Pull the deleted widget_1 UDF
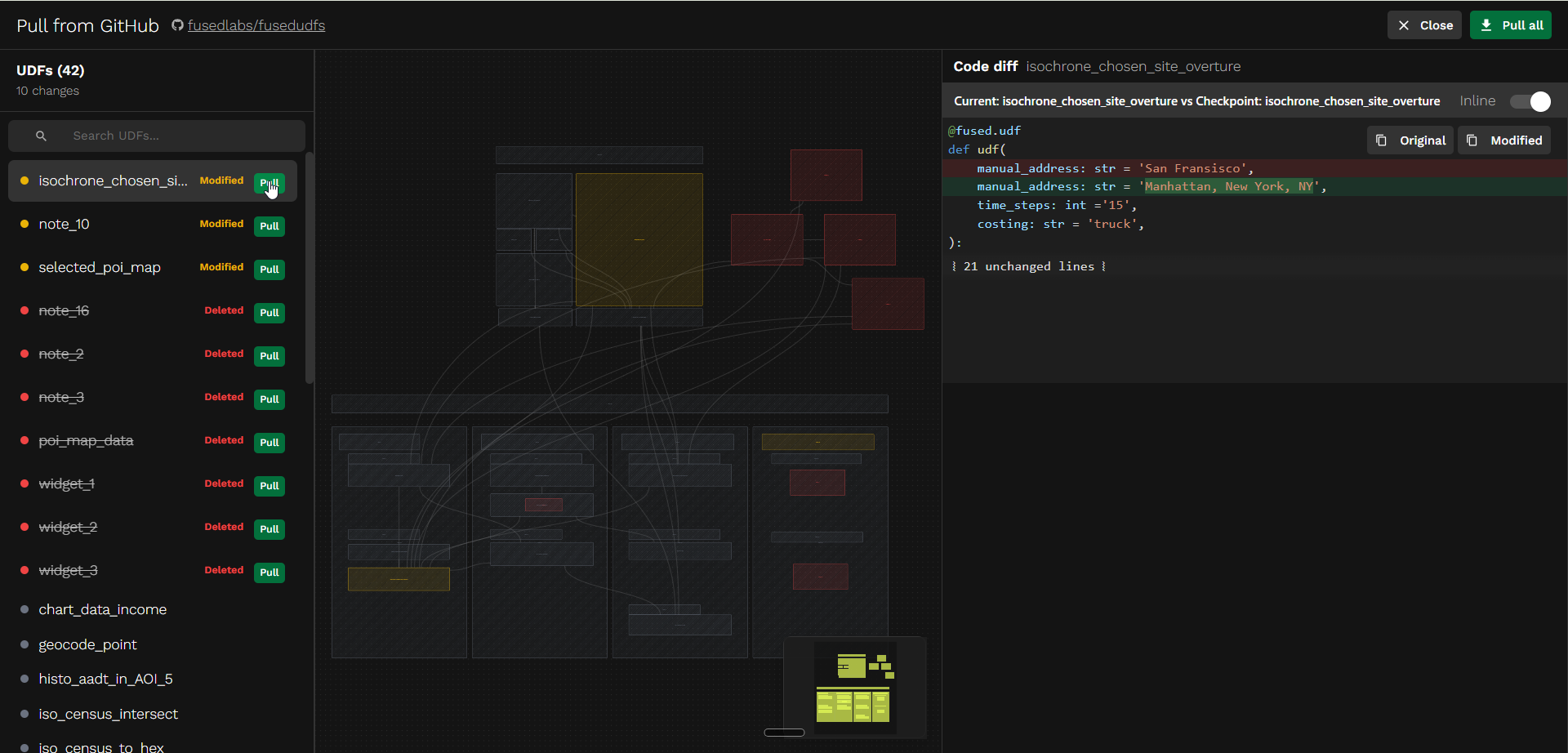1568x753 pixels. point(269,486)
